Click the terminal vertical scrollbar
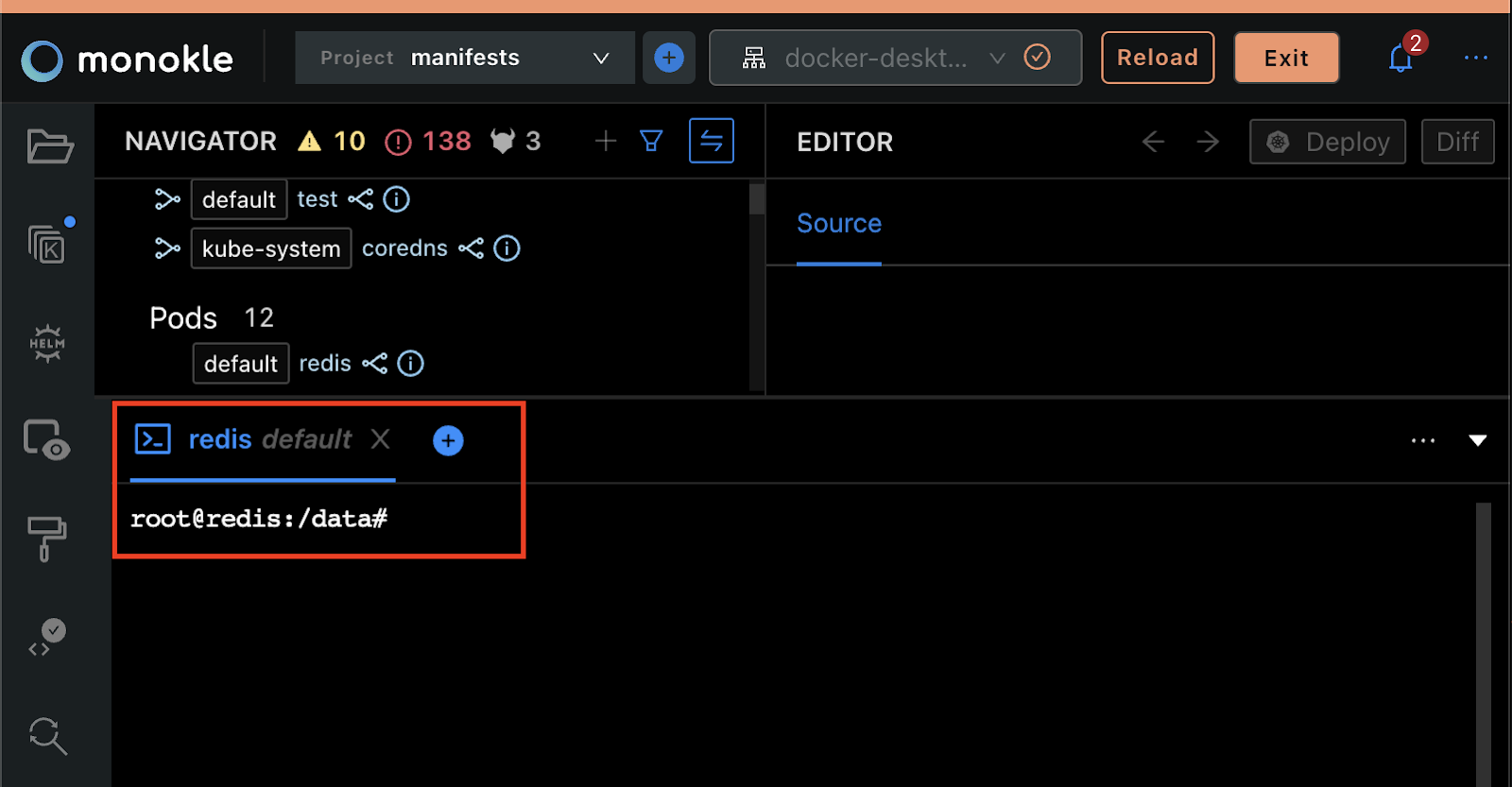The width and height of the screenshot is (1512, 787). pos(1484,644)
